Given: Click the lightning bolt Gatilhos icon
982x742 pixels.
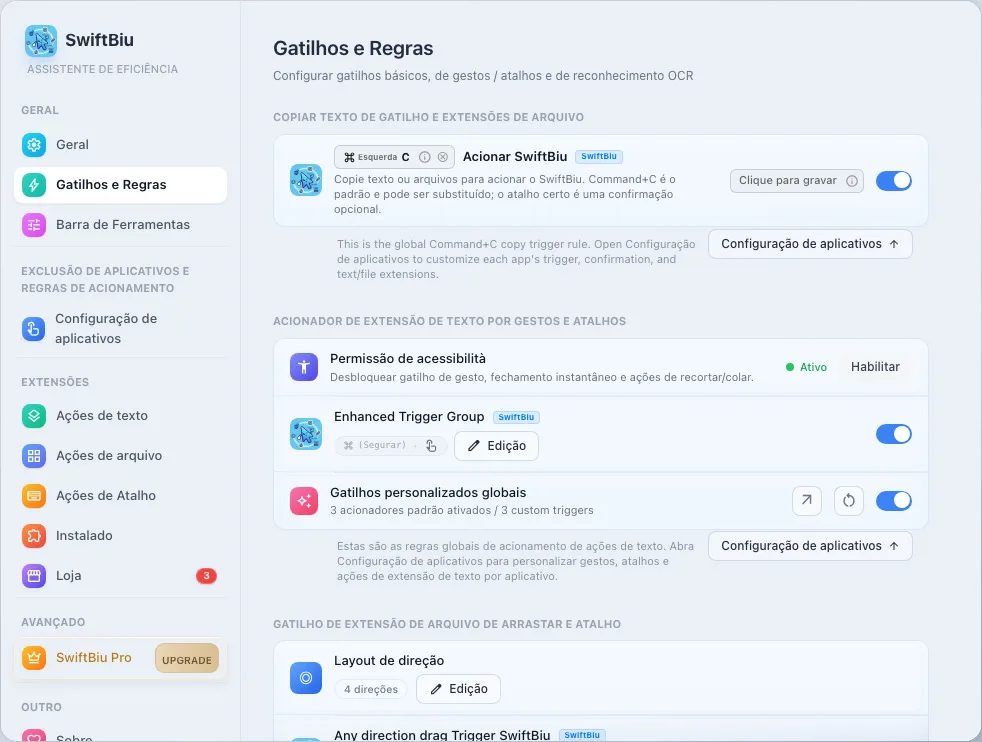Looking at the screenshot, I should 34,185.
